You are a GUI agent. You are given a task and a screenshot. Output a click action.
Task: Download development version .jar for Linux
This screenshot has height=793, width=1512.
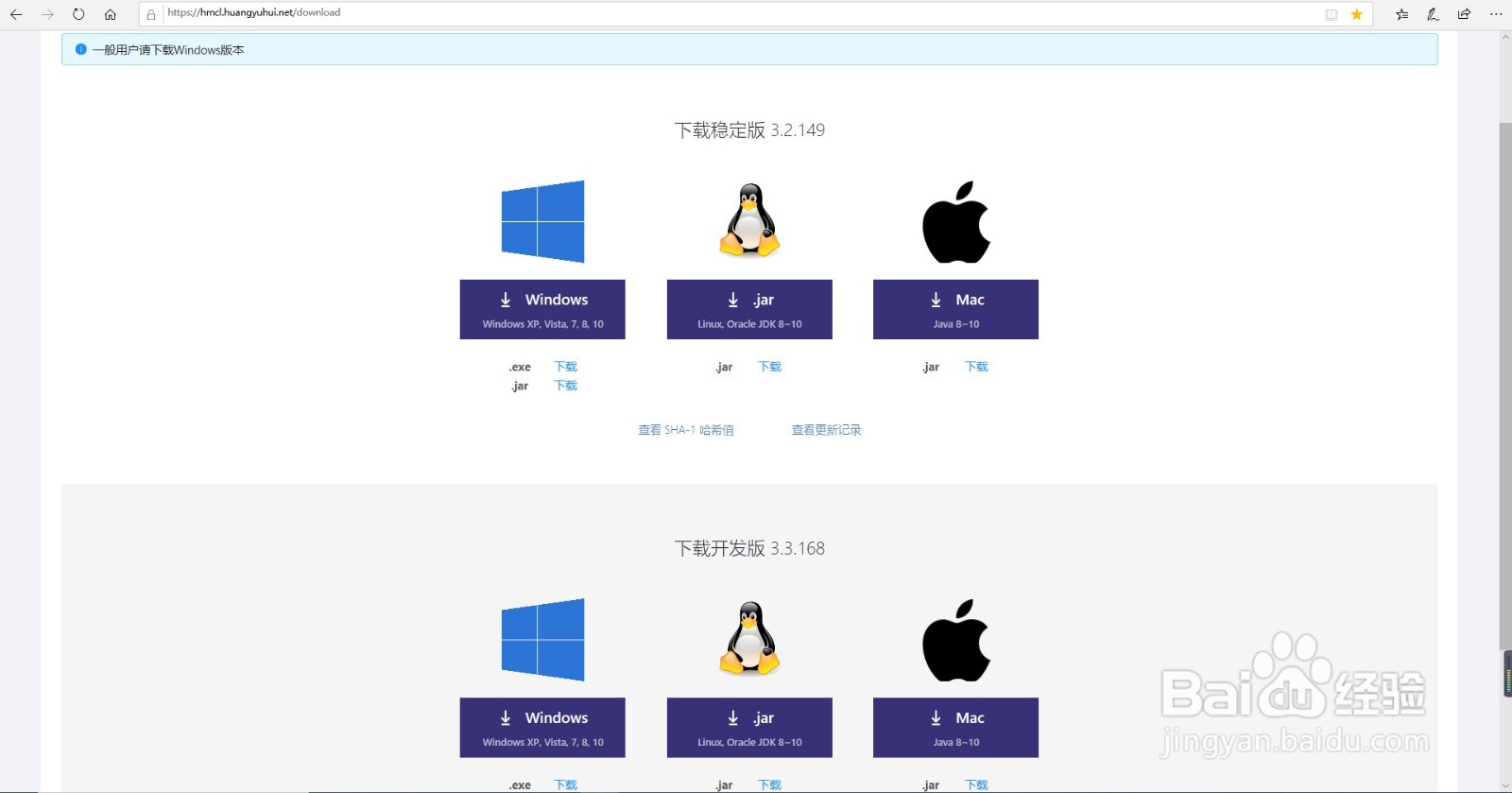(x=749, y=728)
